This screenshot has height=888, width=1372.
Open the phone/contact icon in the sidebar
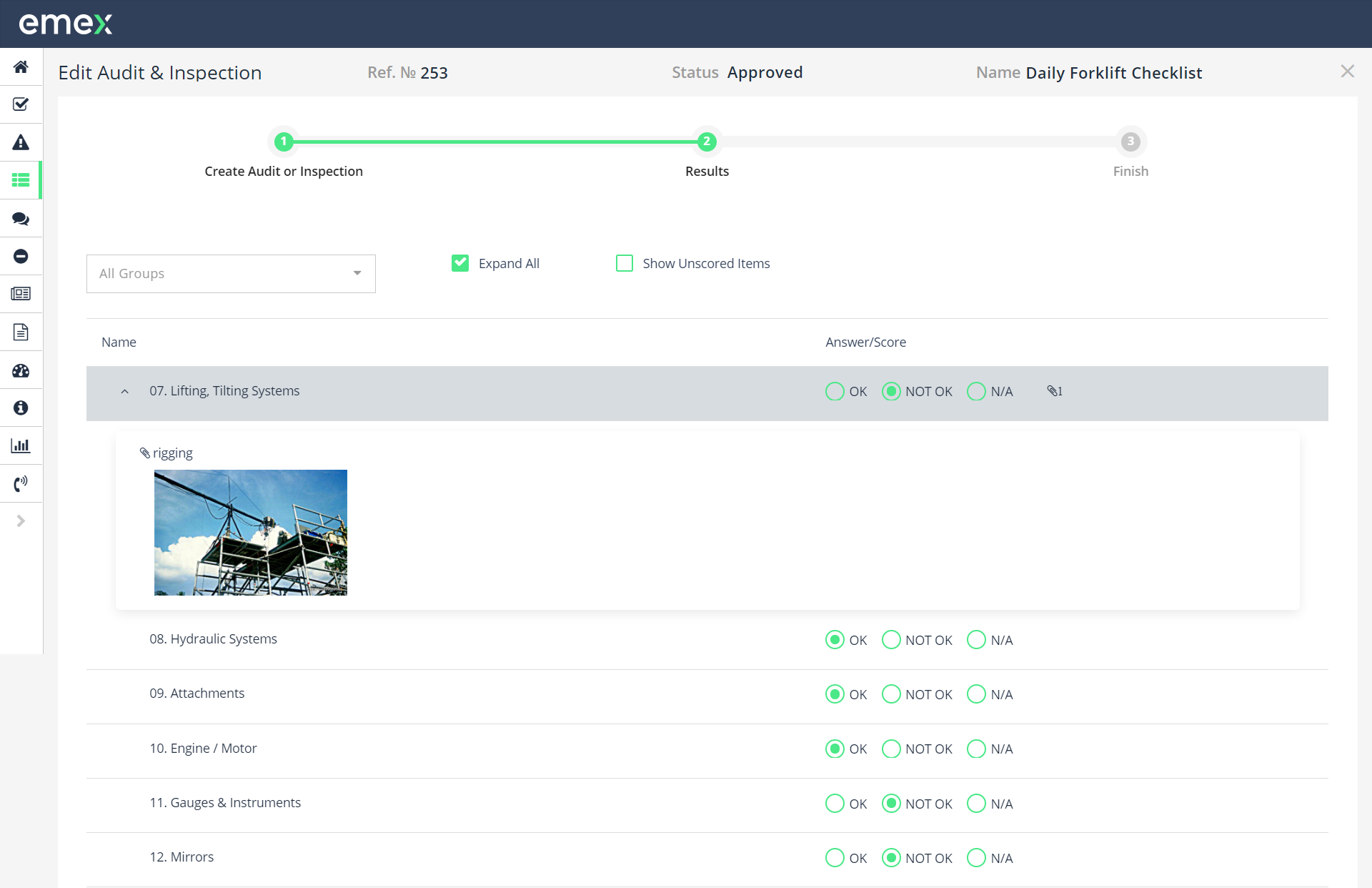click(21, 483)
